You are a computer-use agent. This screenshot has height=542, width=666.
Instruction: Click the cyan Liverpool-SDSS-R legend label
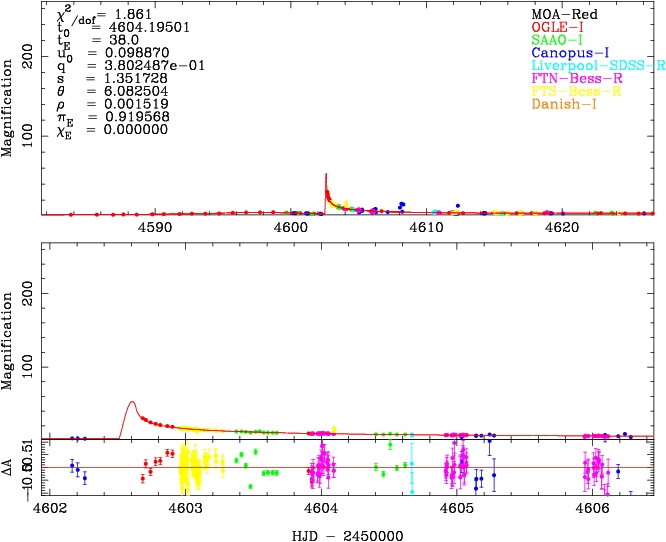tap(598, 64)
